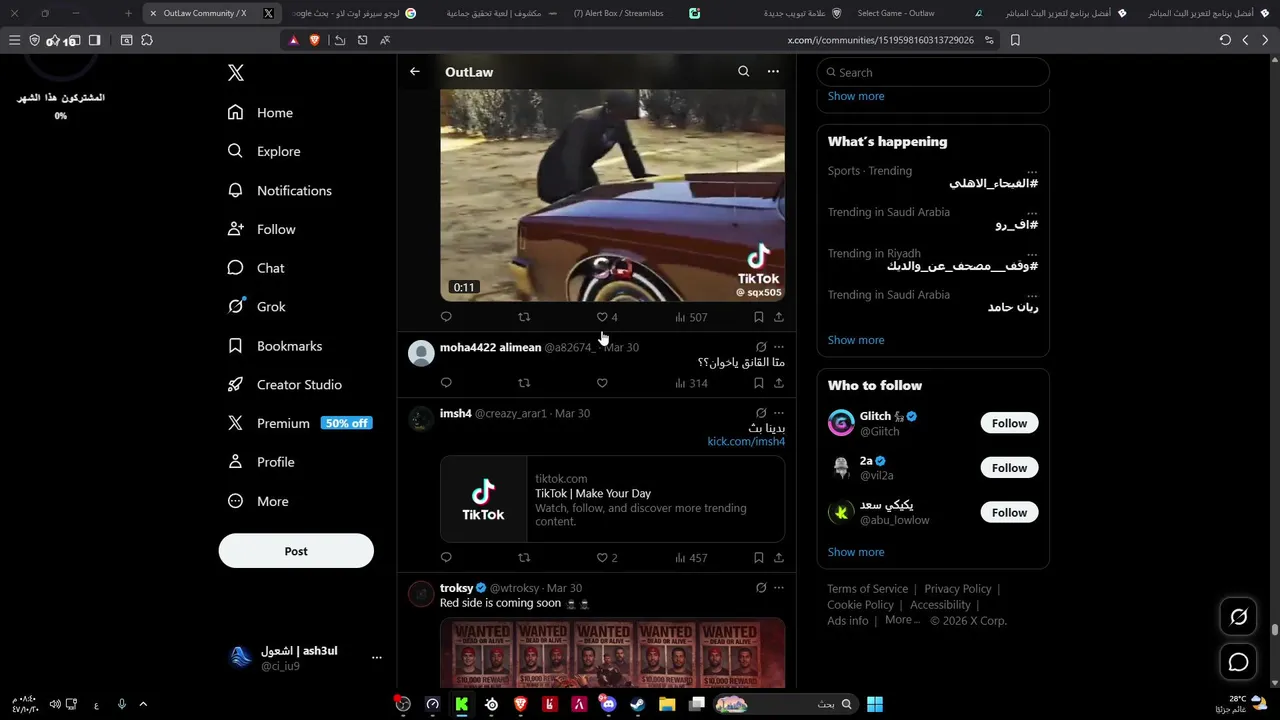The width and height of the screenshot is (1280, 720).
Task: Open floating chat messages button
Action: click(1238, 662)
